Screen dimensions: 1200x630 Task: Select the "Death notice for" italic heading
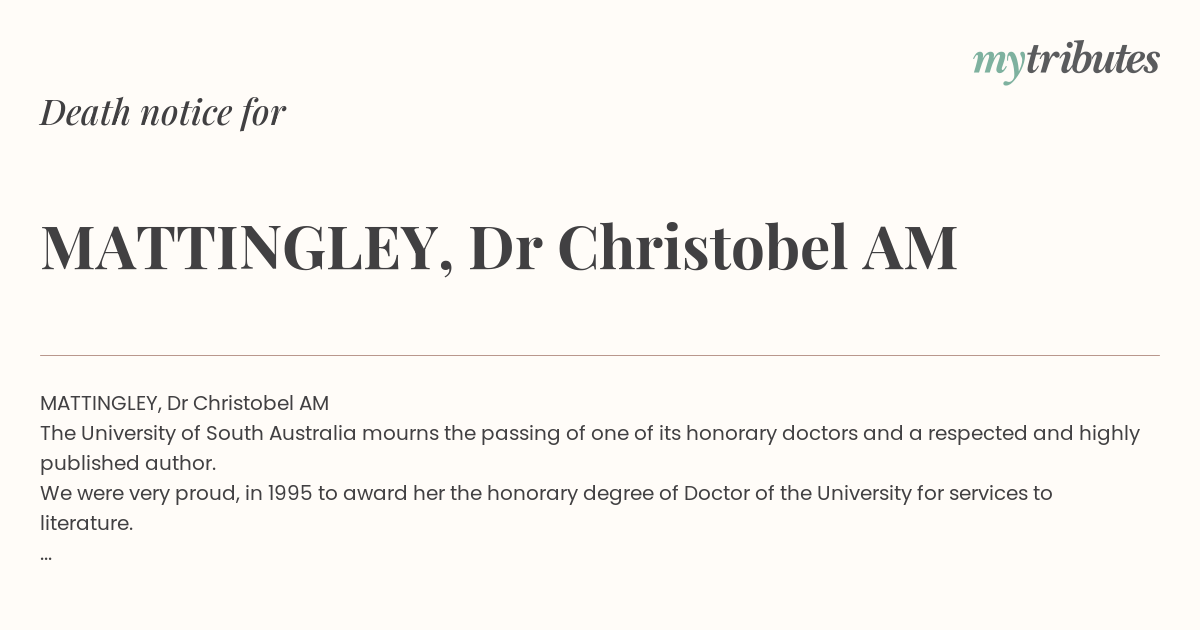(163, 112)
